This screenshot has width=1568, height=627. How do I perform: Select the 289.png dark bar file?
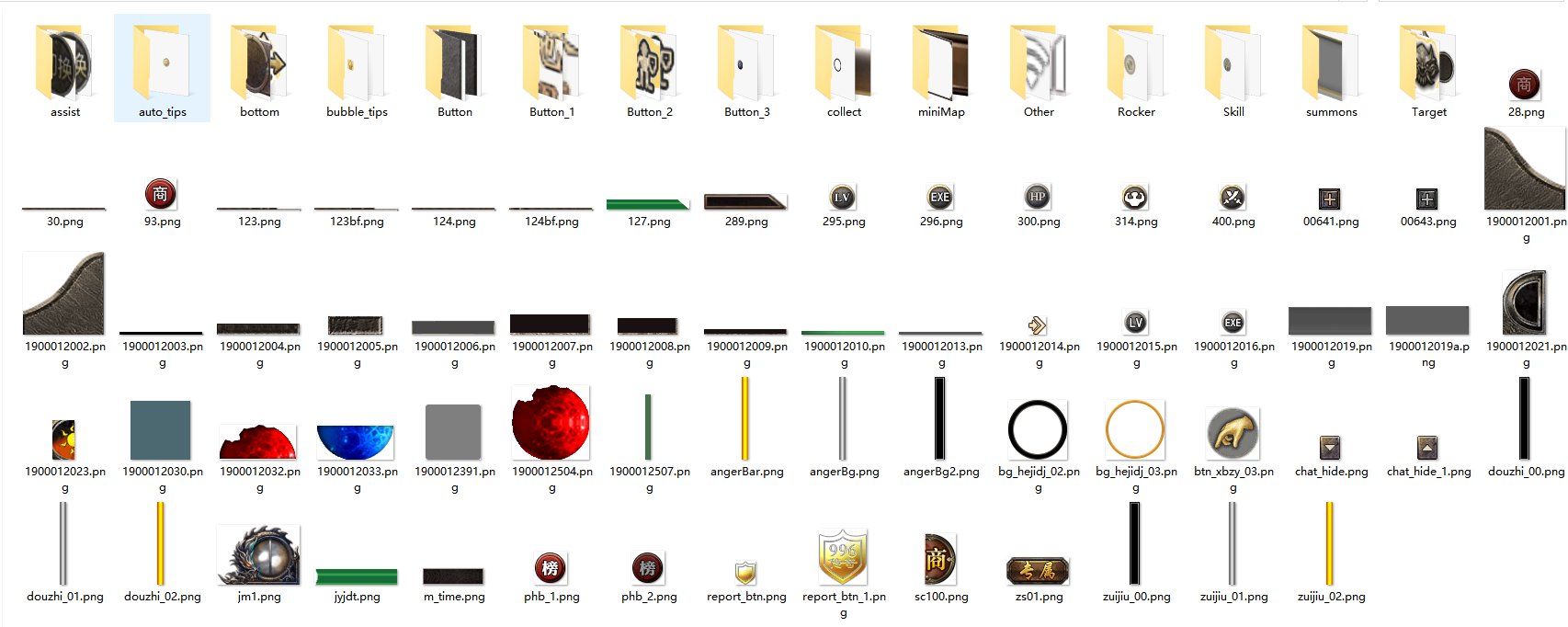pyautogui.click(x=745, y=202)
